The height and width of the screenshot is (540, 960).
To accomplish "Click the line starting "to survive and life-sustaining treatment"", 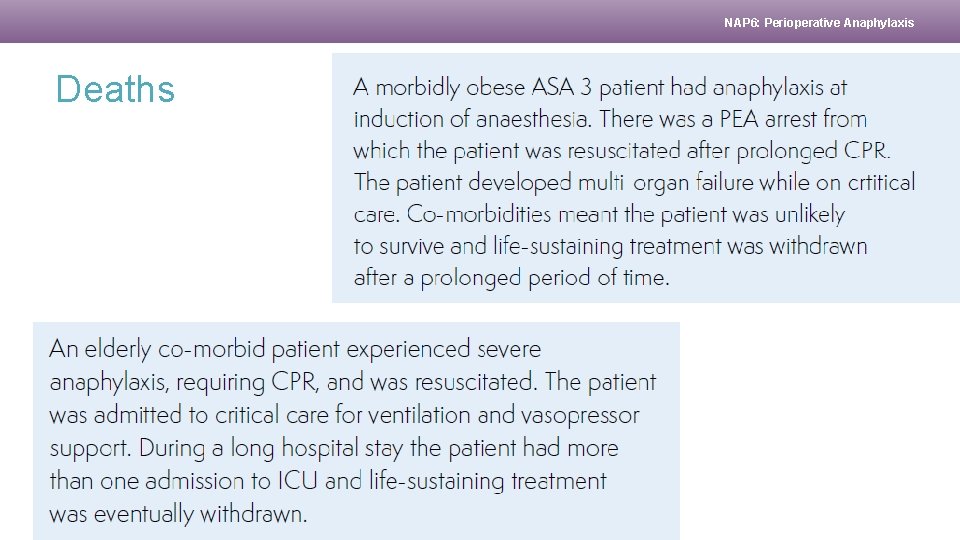I will pyautogui.click(x=610, y=246).
